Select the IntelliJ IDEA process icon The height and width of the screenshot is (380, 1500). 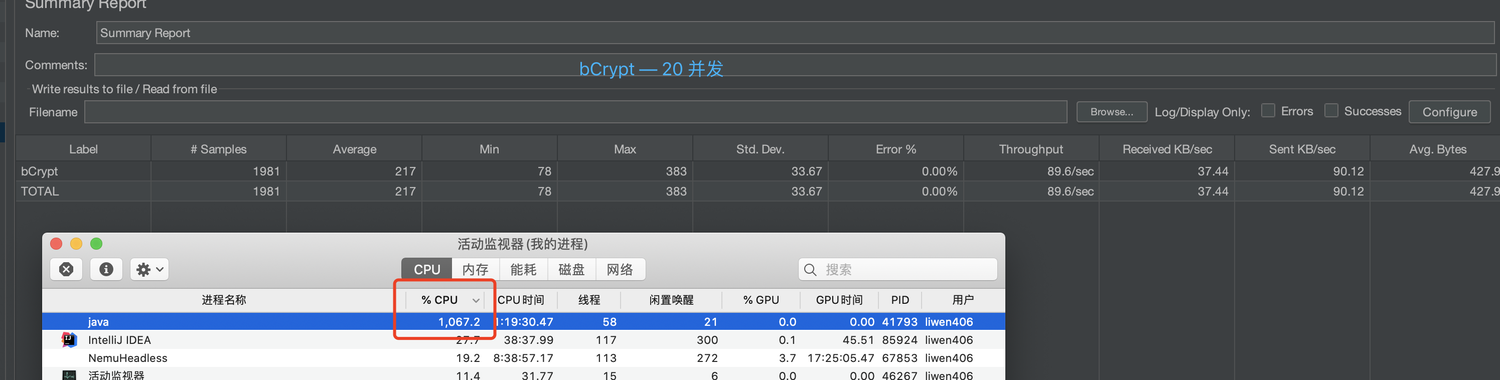coord(69,340)
